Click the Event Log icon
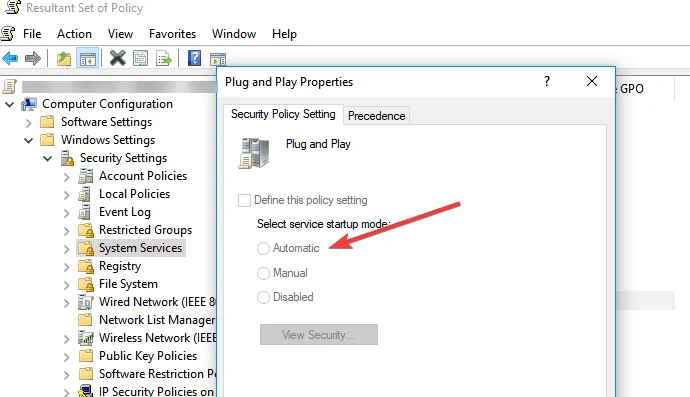Screen dimensions: 690x397 click(85, 212)
